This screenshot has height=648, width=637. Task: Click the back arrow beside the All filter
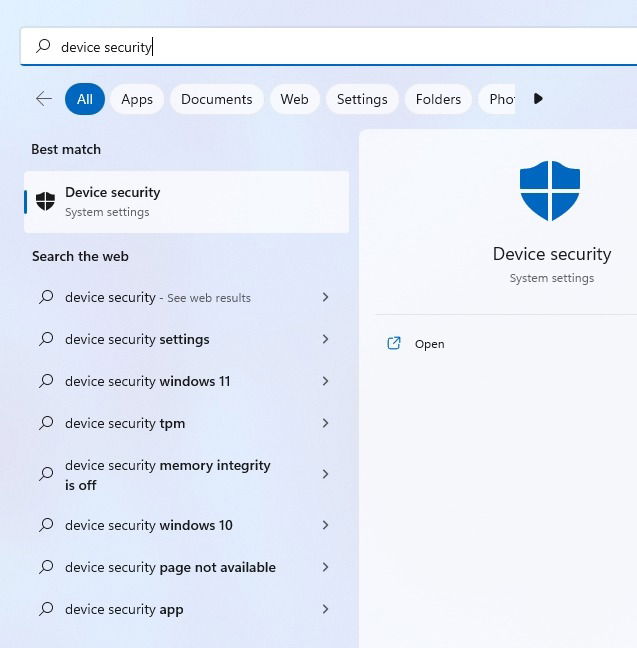coord(44,99)
